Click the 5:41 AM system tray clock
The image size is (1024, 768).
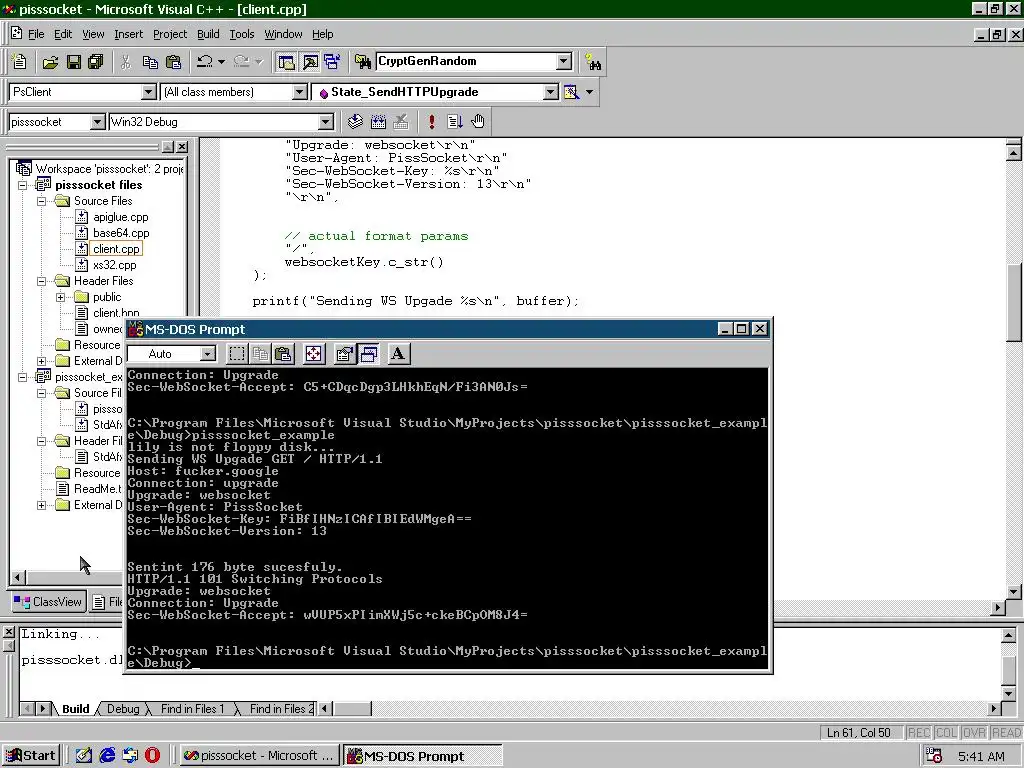[981, 756]
